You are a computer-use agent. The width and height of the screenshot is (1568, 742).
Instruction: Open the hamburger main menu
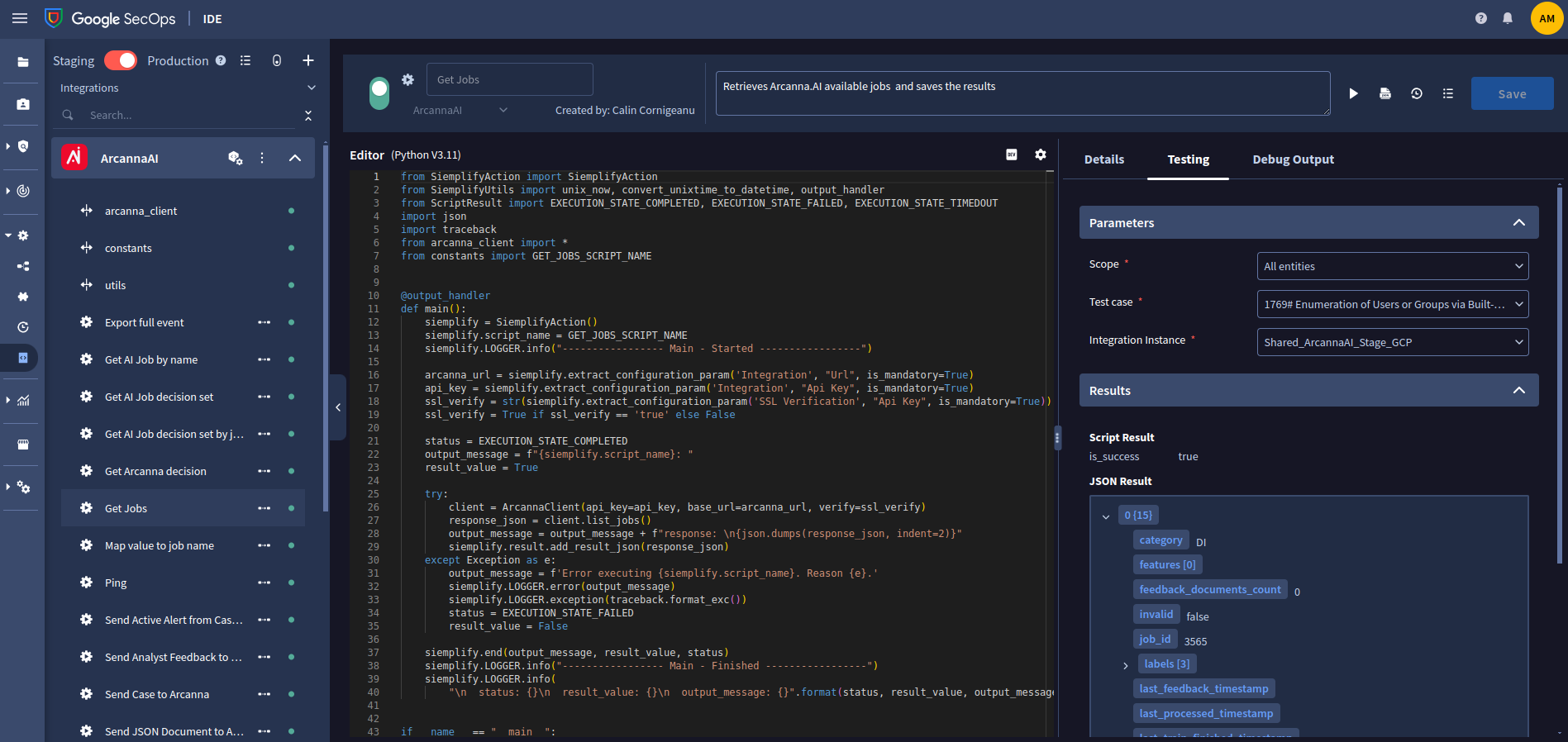point(20,18)
